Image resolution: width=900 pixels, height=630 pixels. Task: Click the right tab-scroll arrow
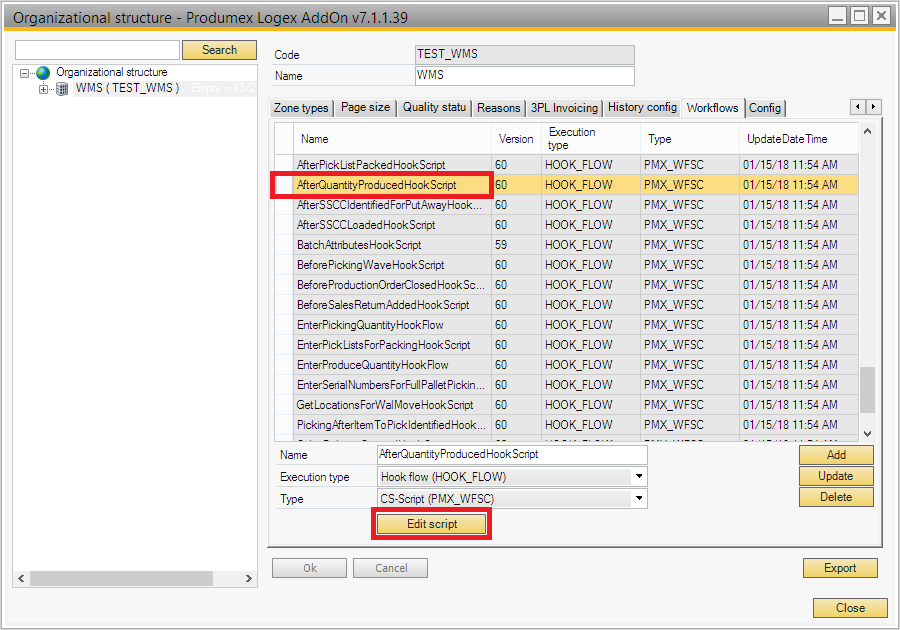[x=874, y=107]
